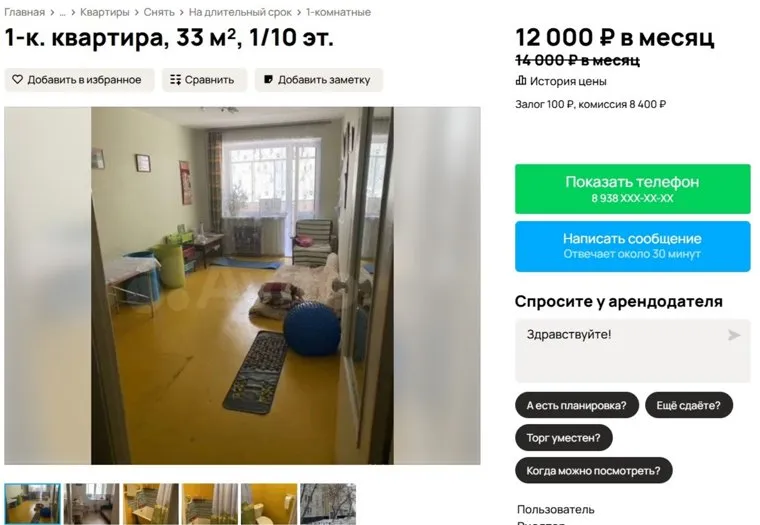Click the Показать телефон button
The width and height of the screenshot is (760, 525).
click(633, 189)
